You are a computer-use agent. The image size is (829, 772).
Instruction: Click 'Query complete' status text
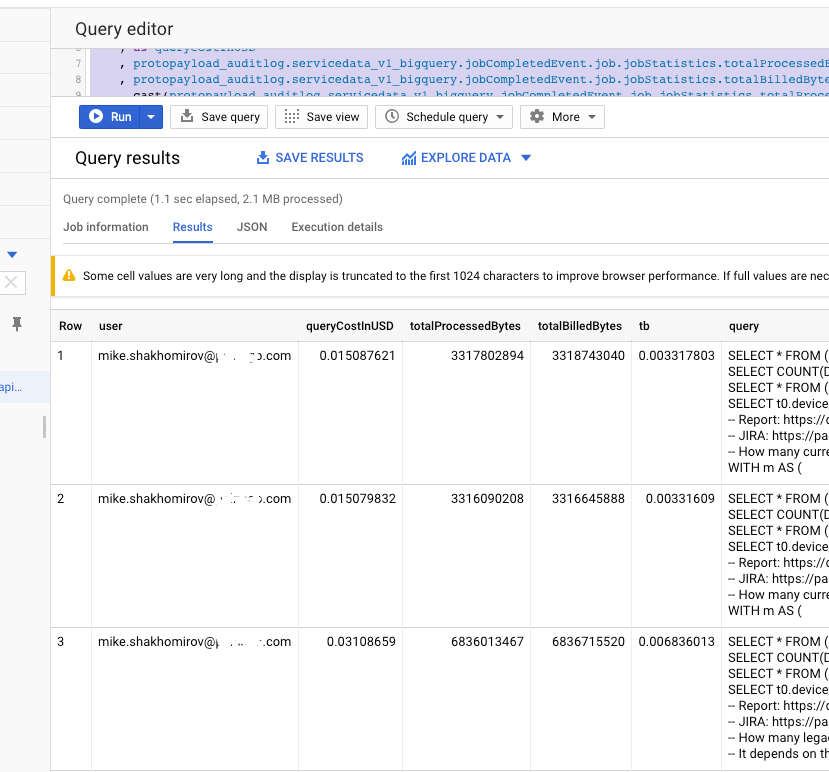tap(202, 199)
